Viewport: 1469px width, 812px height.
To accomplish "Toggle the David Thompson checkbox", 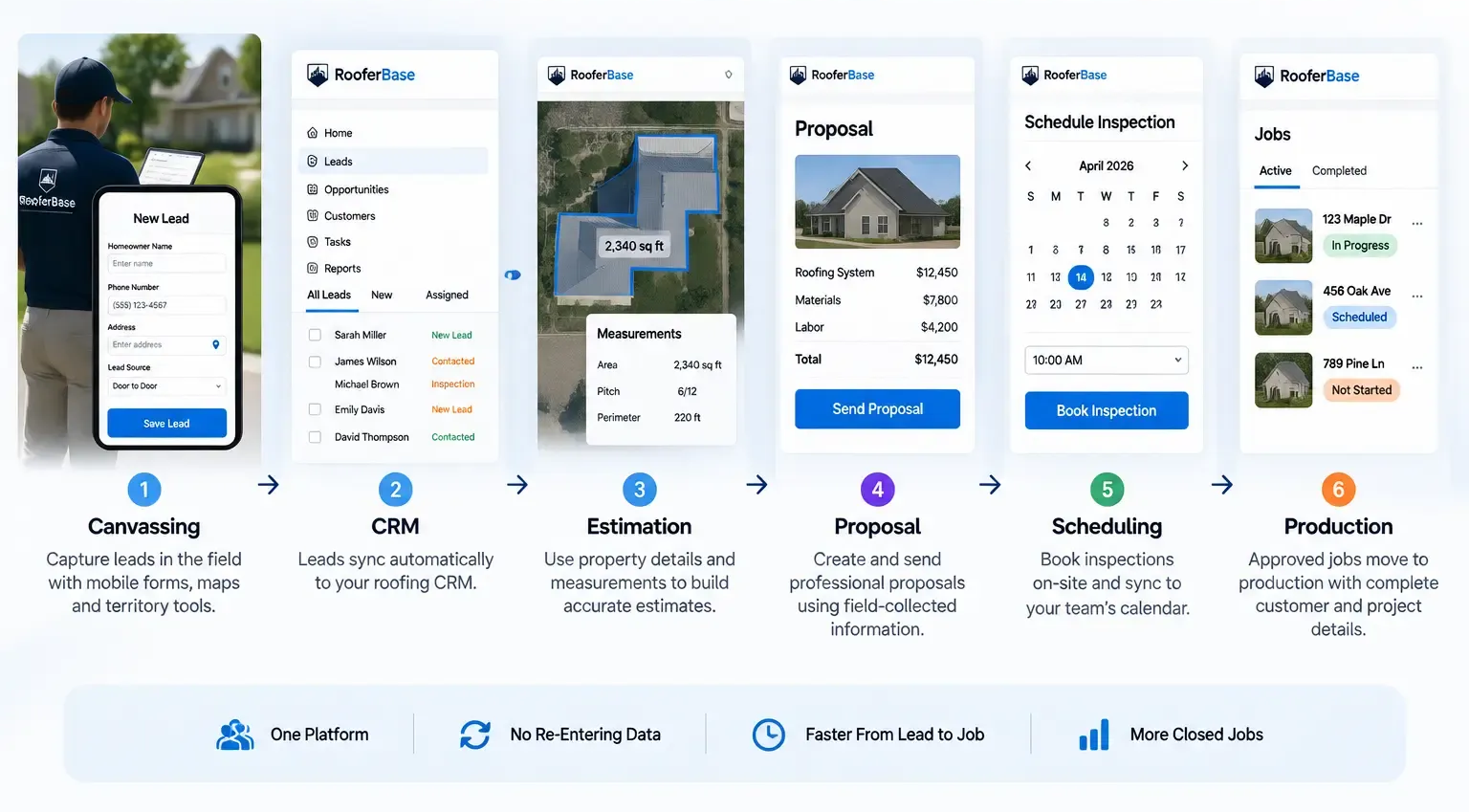I will click(315, 437).
